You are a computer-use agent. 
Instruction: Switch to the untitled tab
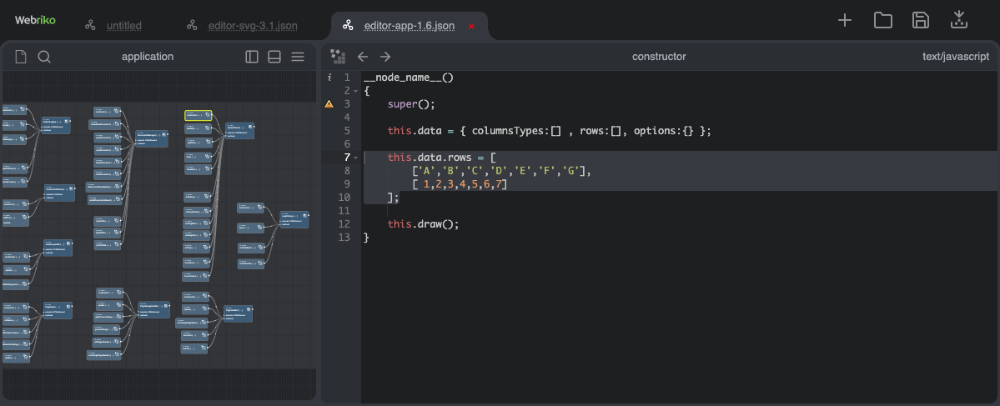[123, 25]
